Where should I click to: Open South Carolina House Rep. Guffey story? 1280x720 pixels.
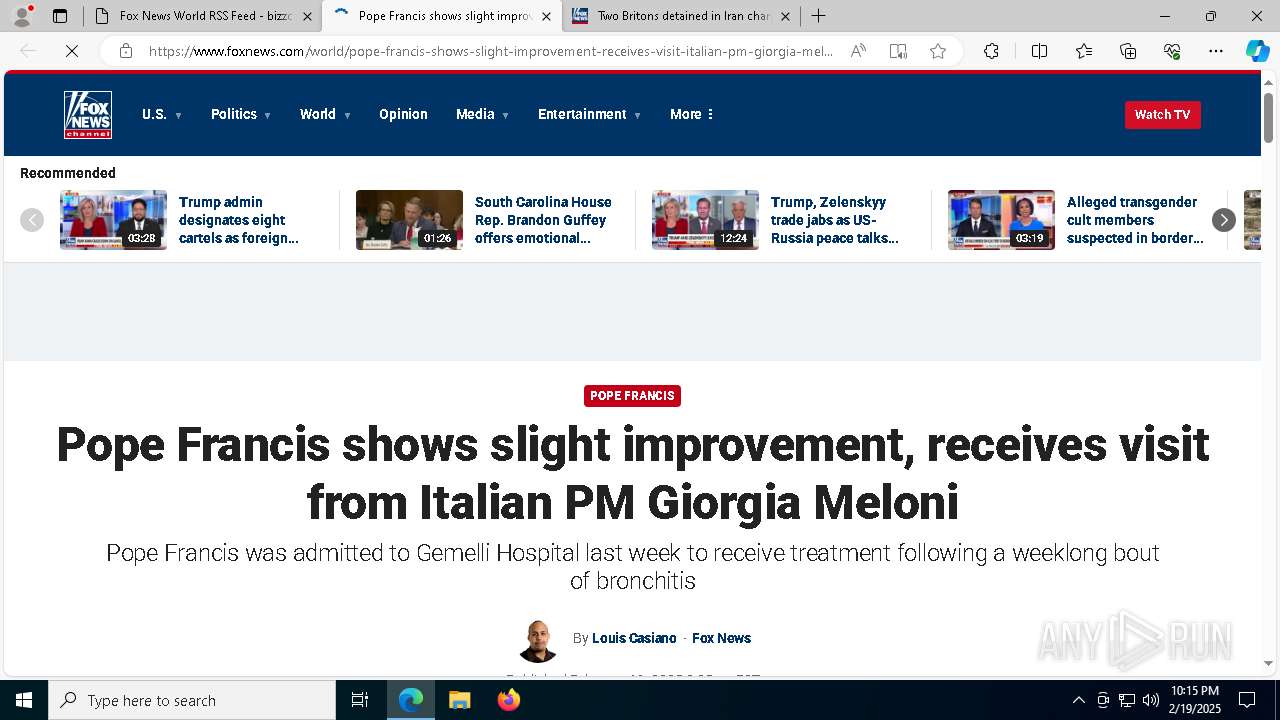click(x=543, y=220)
